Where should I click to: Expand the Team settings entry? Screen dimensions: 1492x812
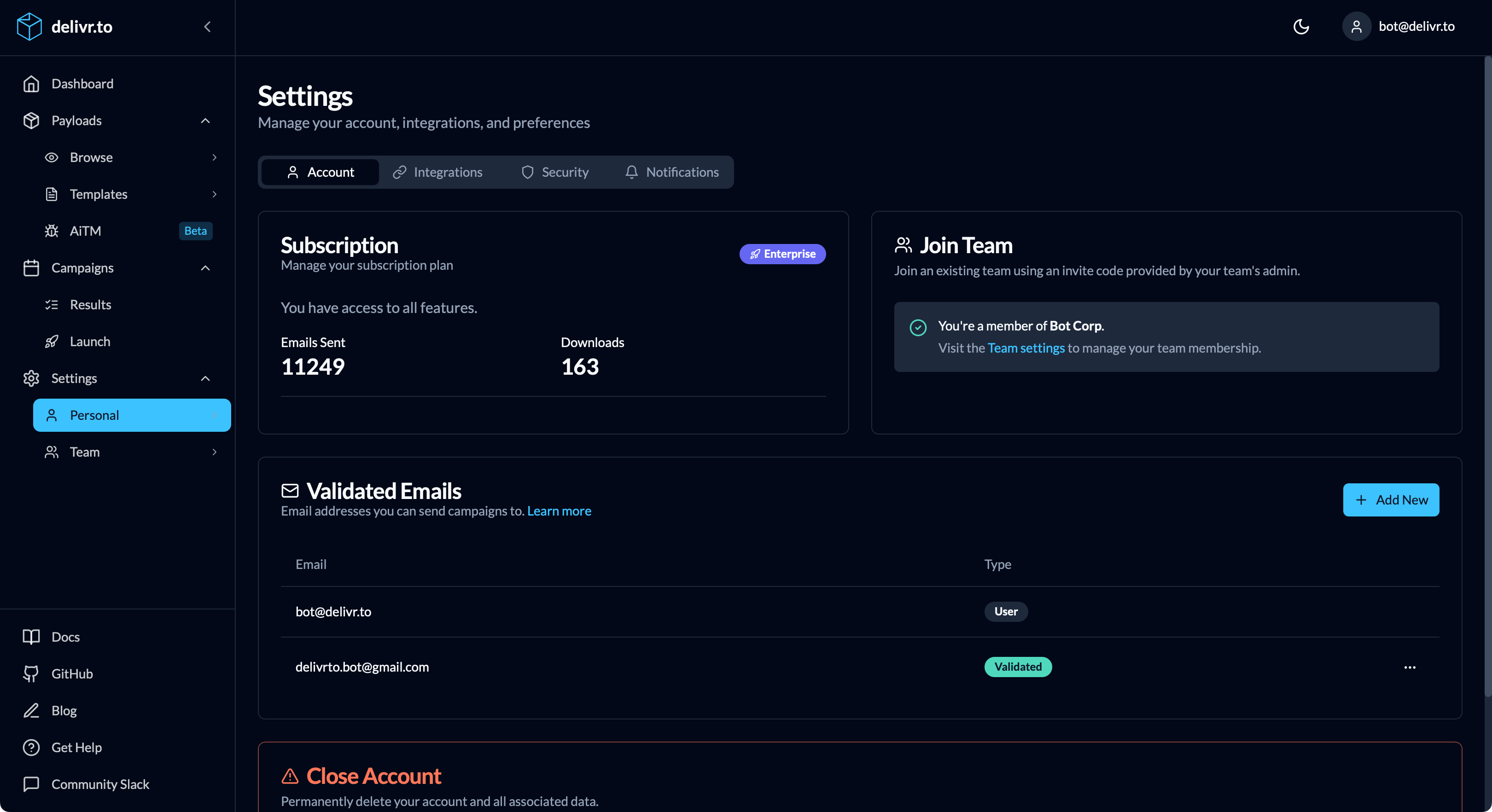(x=215, y=452)
